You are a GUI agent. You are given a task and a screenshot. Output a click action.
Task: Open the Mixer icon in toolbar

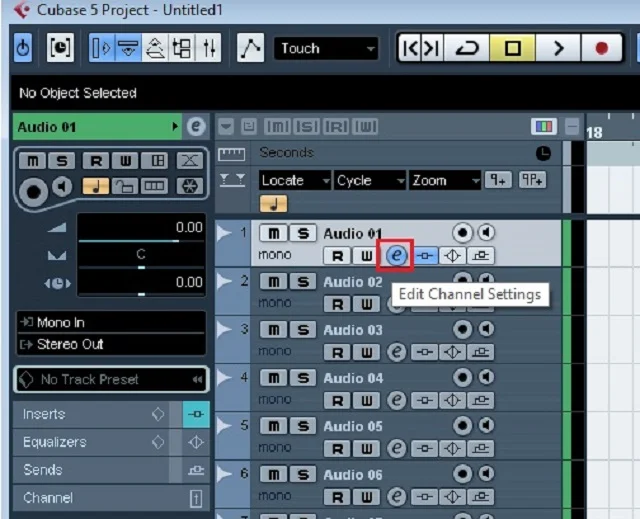(x=209, y=48)
